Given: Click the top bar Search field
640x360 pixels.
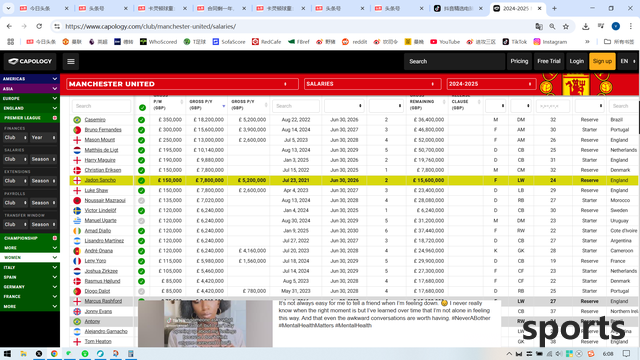Looking at the screenshot, I should pos(454,61).
